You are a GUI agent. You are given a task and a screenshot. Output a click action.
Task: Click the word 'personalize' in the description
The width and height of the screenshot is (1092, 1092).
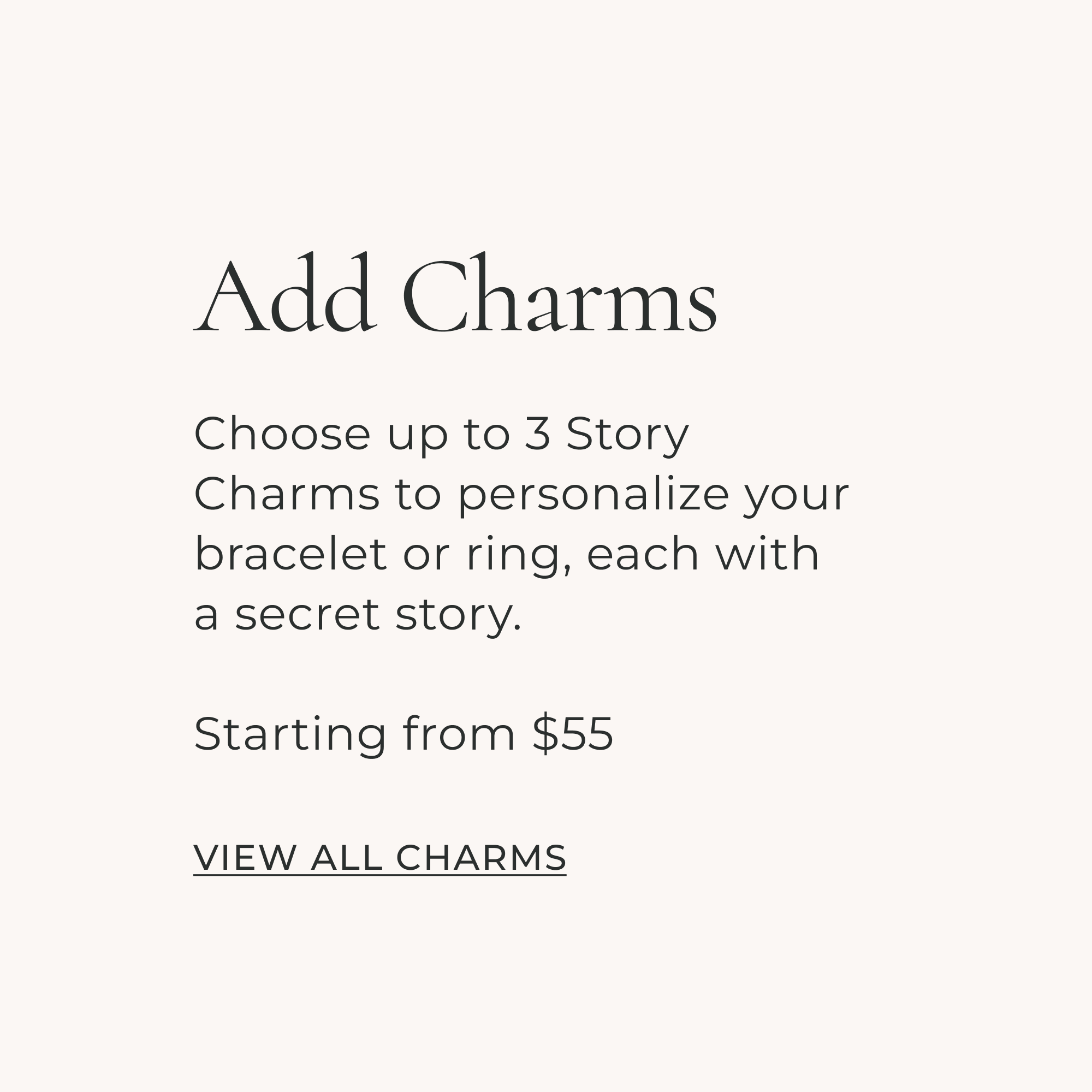tap(593, 495)
